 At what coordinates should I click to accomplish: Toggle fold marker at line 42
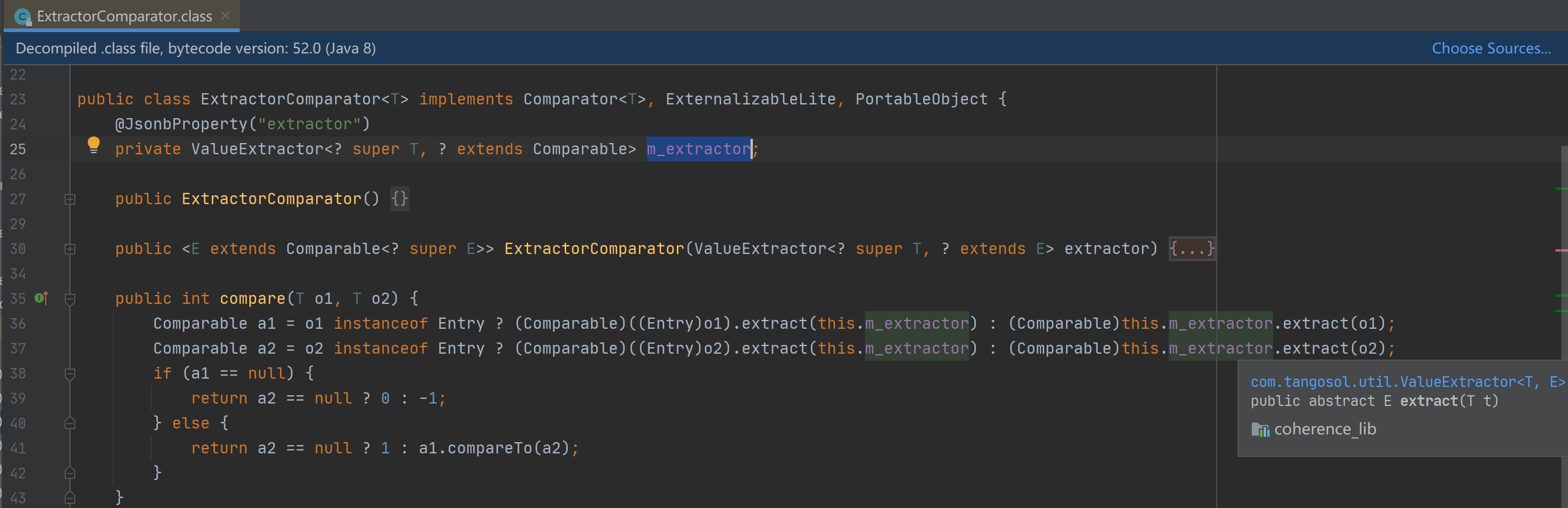tap(70, 473)
